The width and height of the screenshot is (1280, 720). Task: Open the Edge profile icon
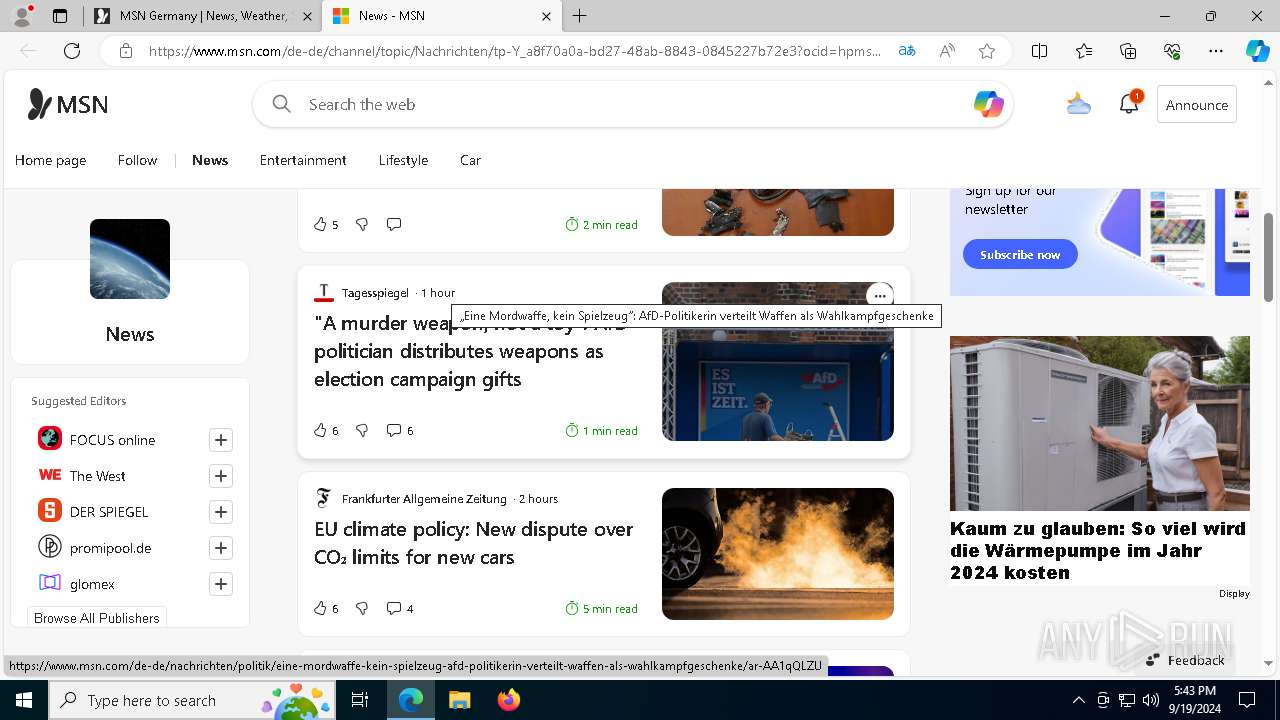(22, 16)
